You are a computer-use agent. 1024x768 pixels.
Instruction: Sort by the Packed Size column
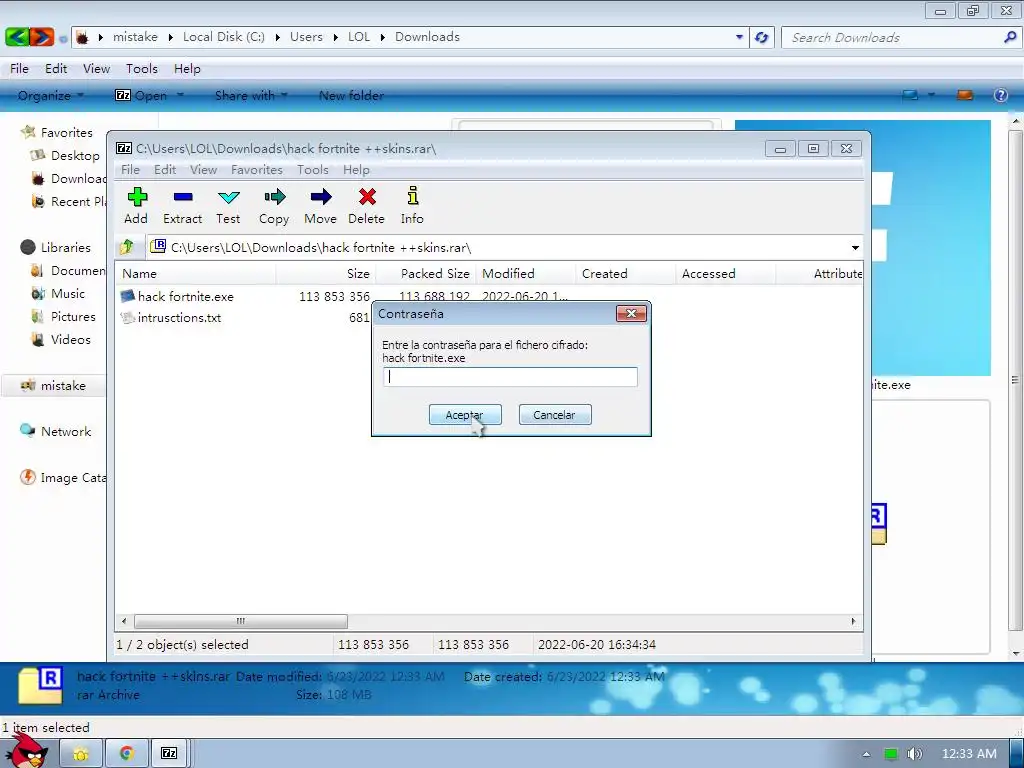coord(426,274)
